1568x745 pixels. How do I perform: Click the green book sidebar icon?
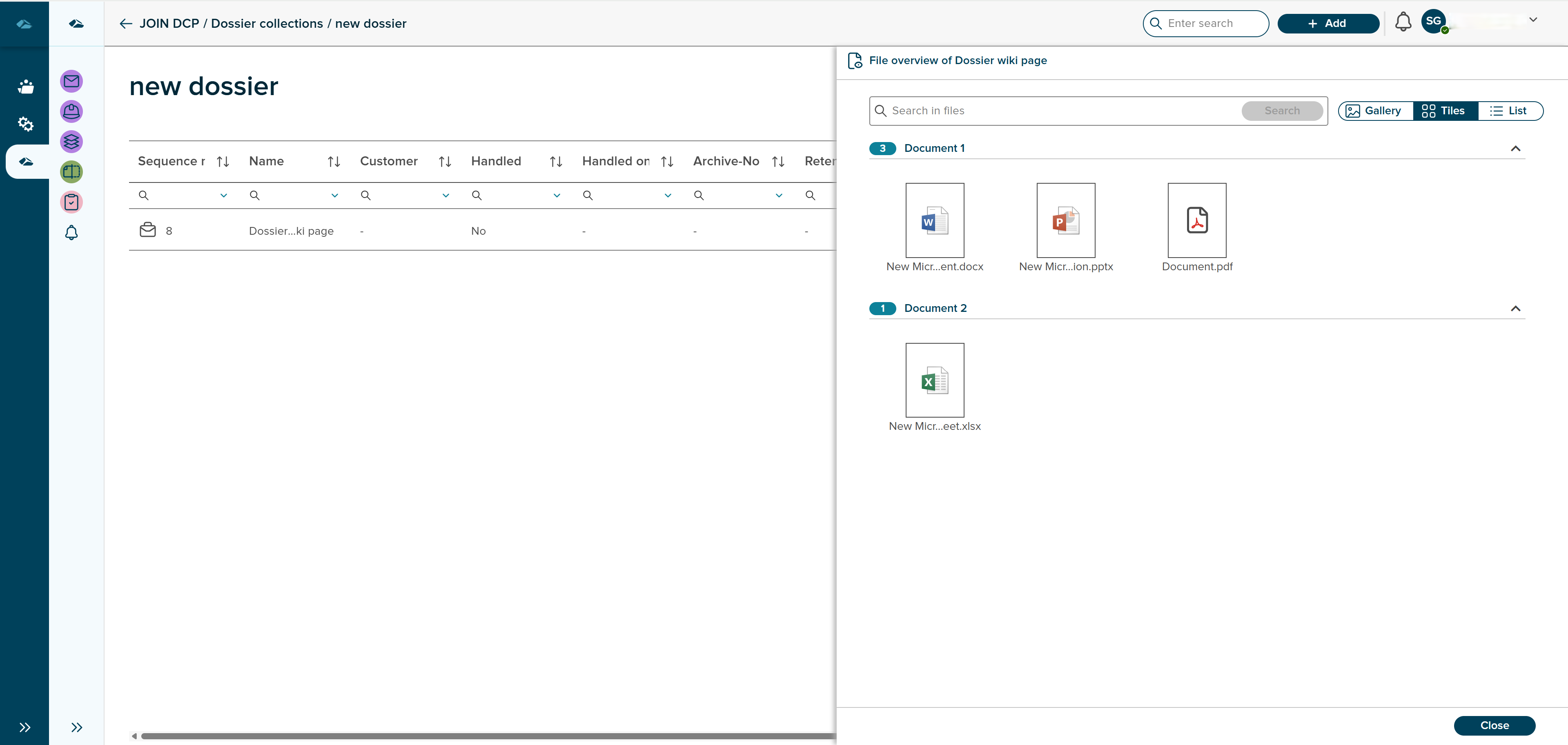[71, 171]
